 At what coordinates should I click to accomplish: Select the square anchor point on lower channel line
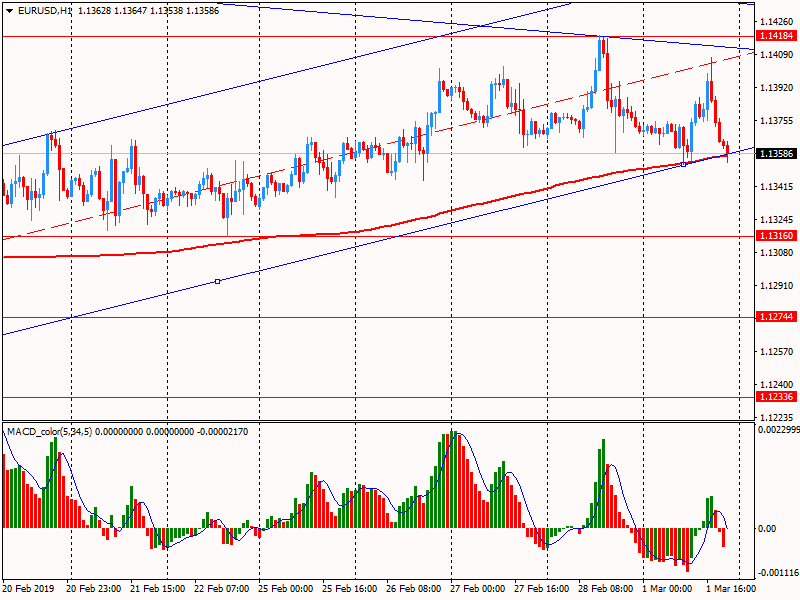point(217,282)
